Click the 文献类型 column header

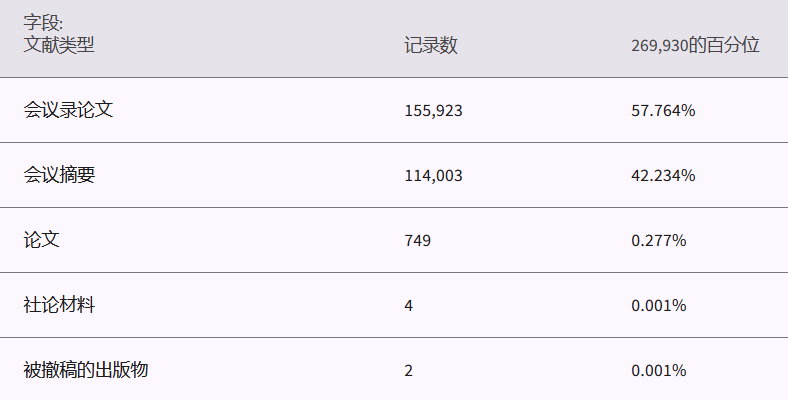click(x=59, y=44)
